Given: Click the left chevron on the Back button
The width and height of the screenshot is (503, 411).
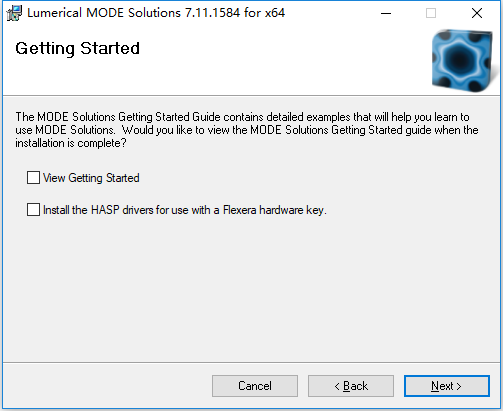Looking at the screenshot, I should click(x=337, y=386).
